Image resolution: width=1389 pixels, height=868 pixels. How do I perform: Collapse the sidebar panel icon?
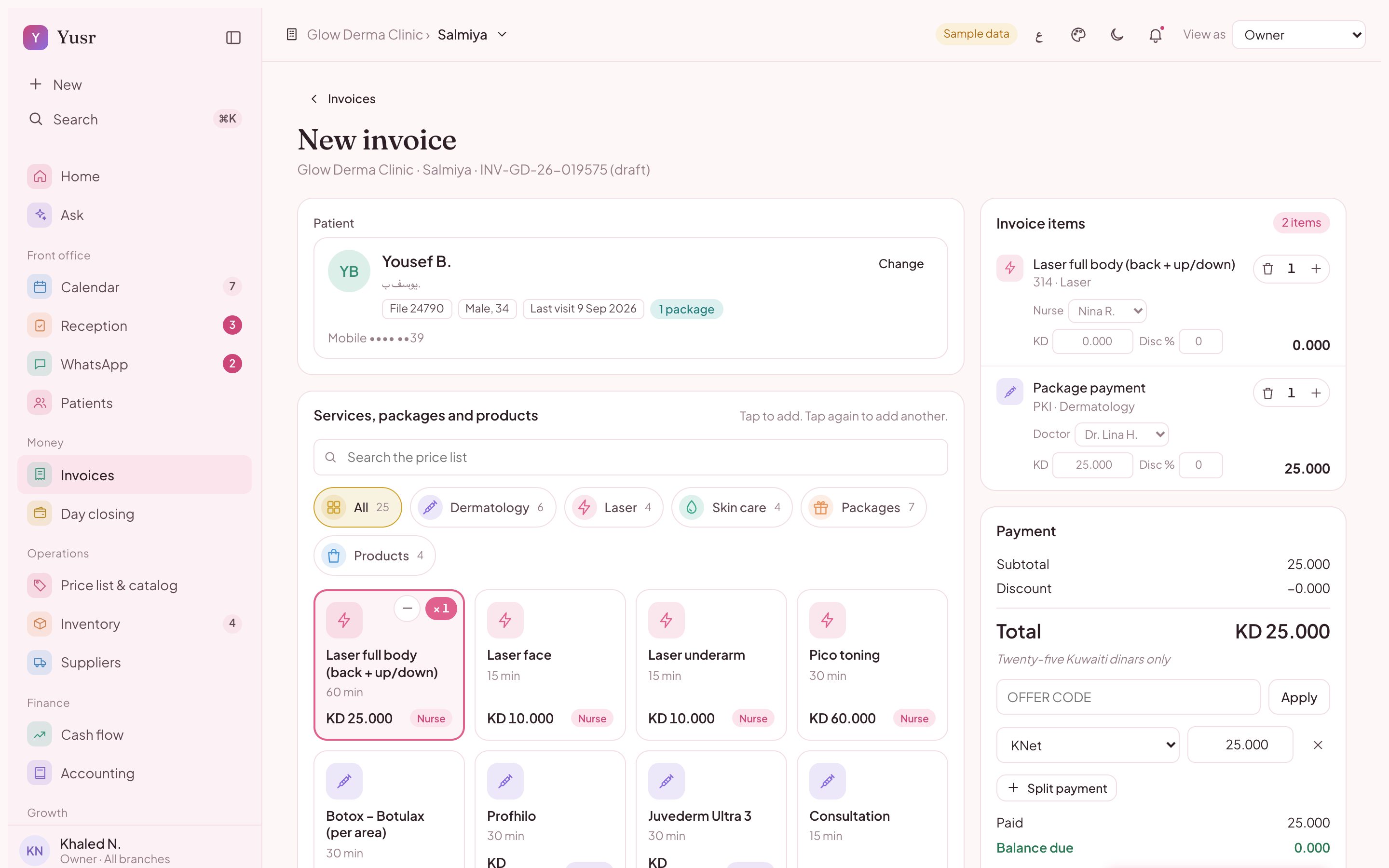point(233,37)
